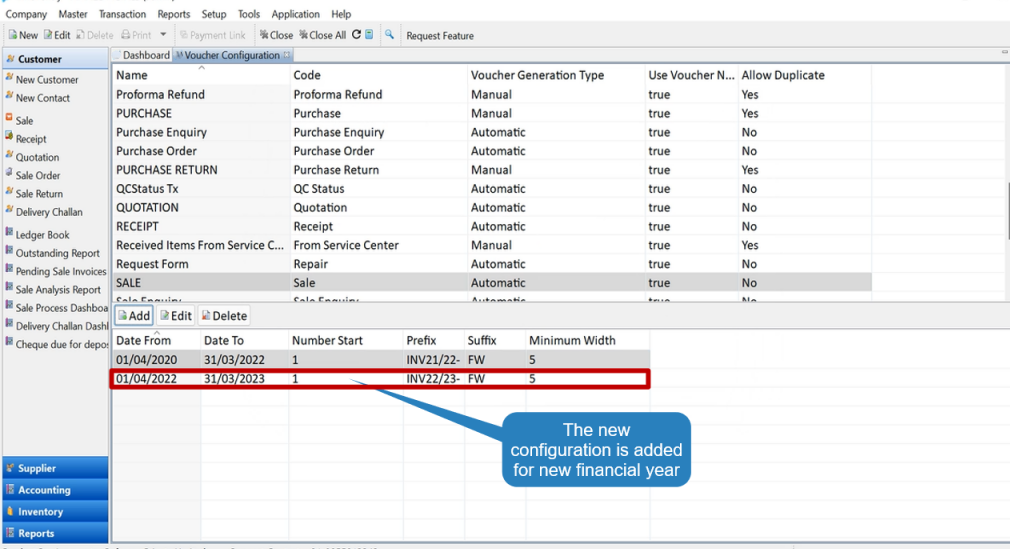This screenshot has width=1010, height=549.
Task: Sort by Voucher Generation Type column header
Action: click(556, 75)
